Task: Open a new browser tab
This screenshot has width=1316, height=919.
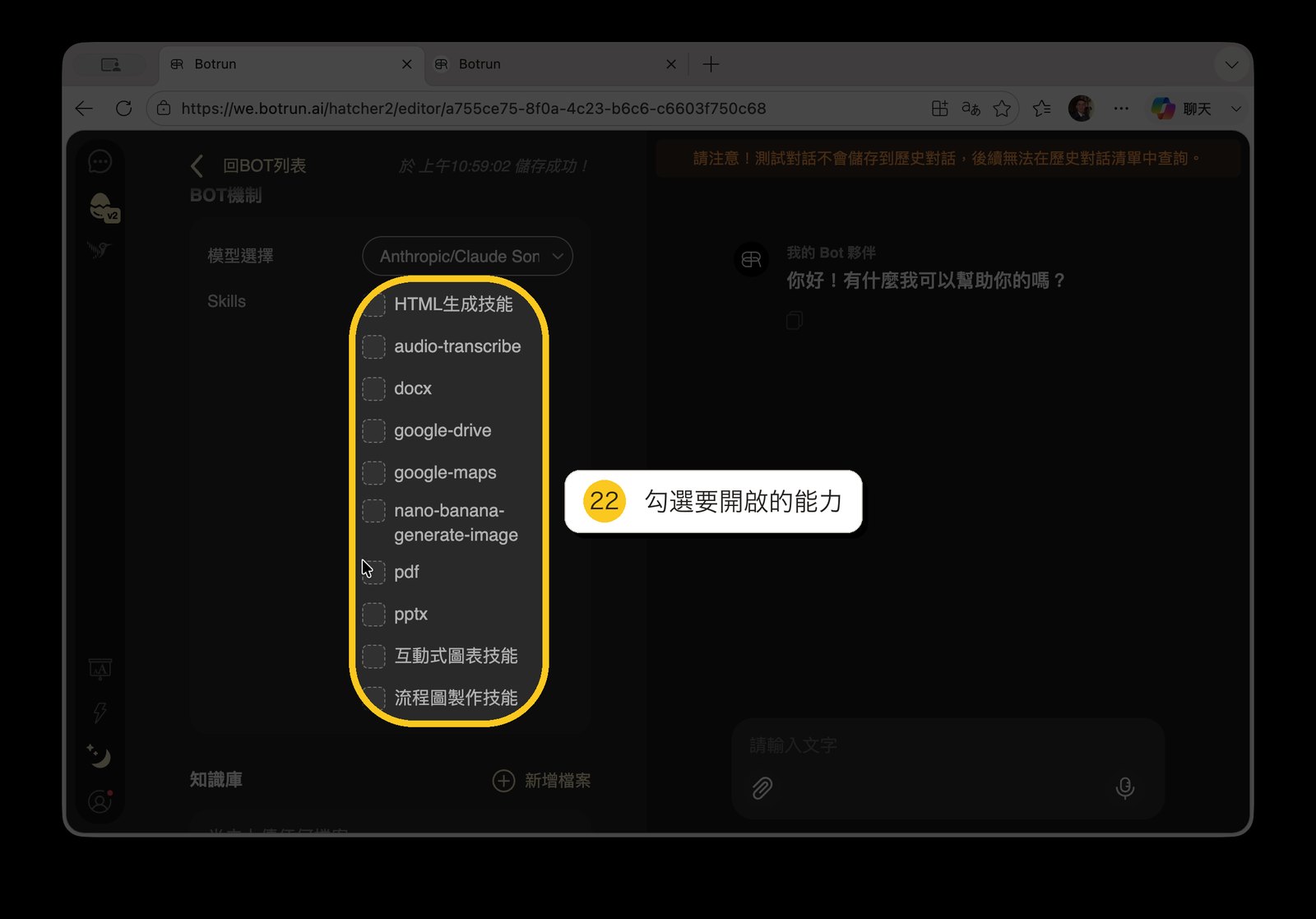Action: pyautogui.click(x=711, y=64)
